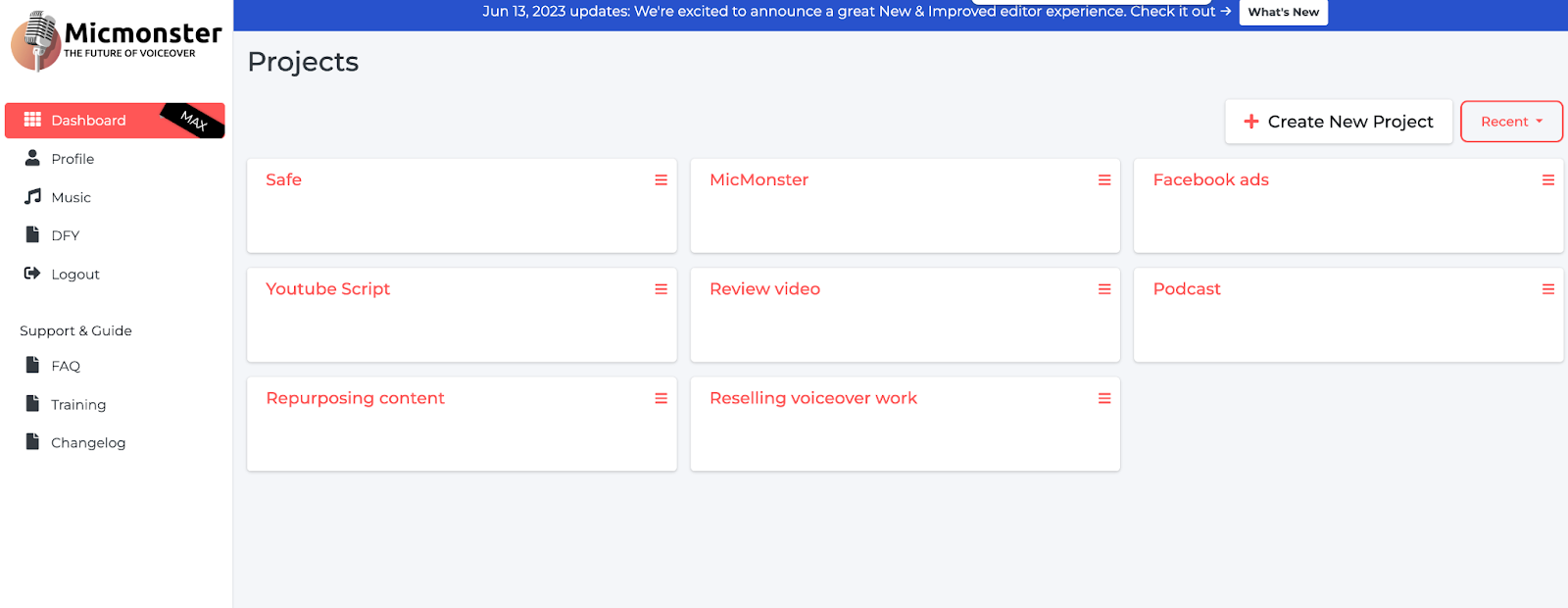Open hamburger menu on Youtube Script project
The height and width of the screenshot is (608, 1568).
click(661, 289)
